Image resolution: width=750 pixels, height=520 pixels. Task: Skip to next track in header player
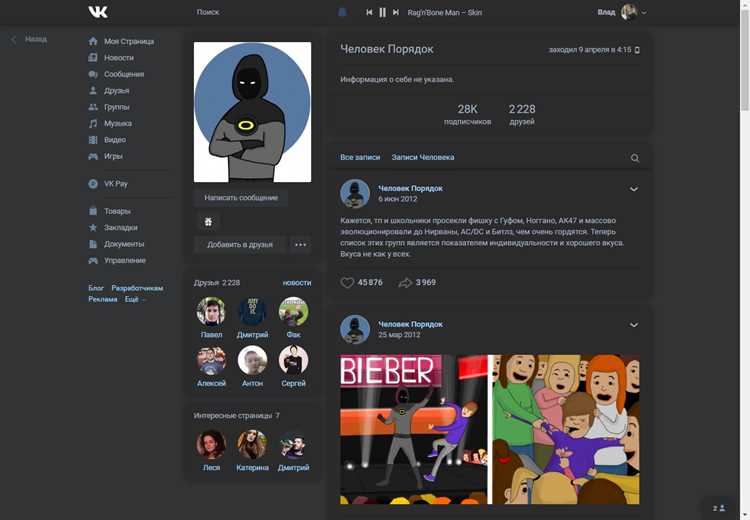396,12
